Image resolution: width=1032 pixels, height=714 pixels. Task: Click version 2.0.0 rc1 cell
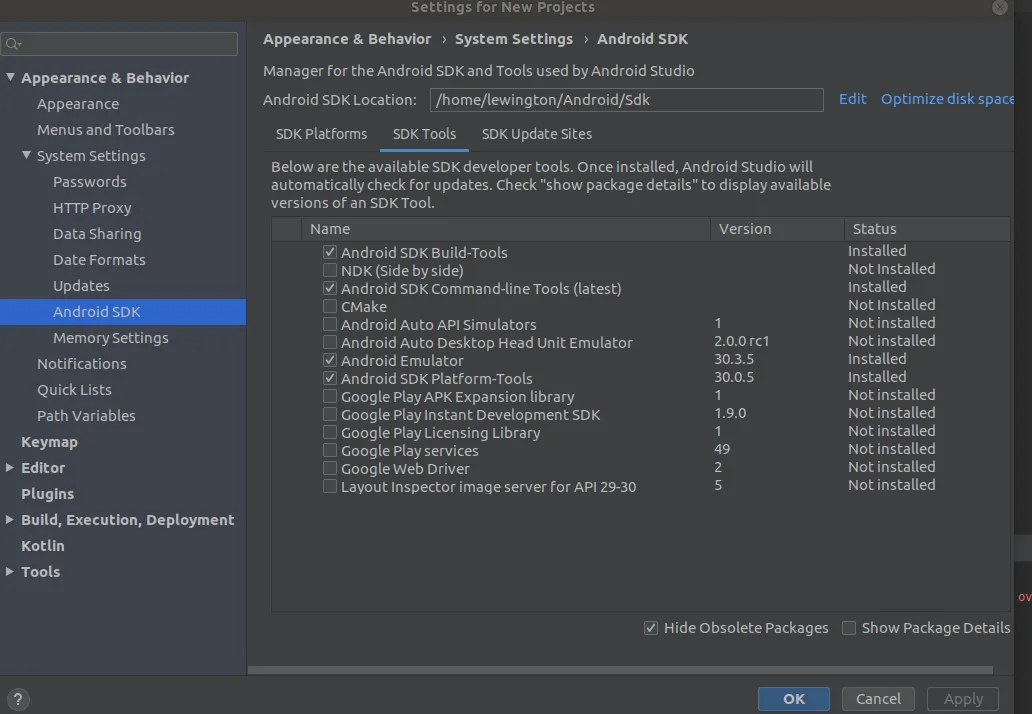pos(741,341)
